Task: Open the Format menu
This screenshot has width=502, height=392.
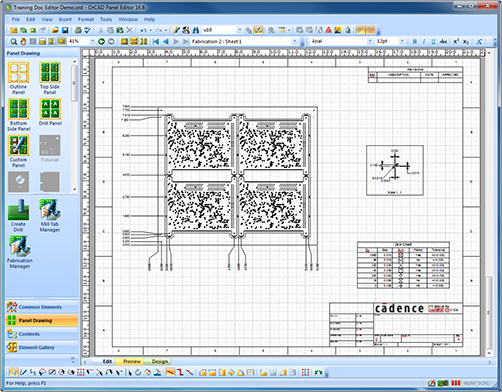Action: 86,19
